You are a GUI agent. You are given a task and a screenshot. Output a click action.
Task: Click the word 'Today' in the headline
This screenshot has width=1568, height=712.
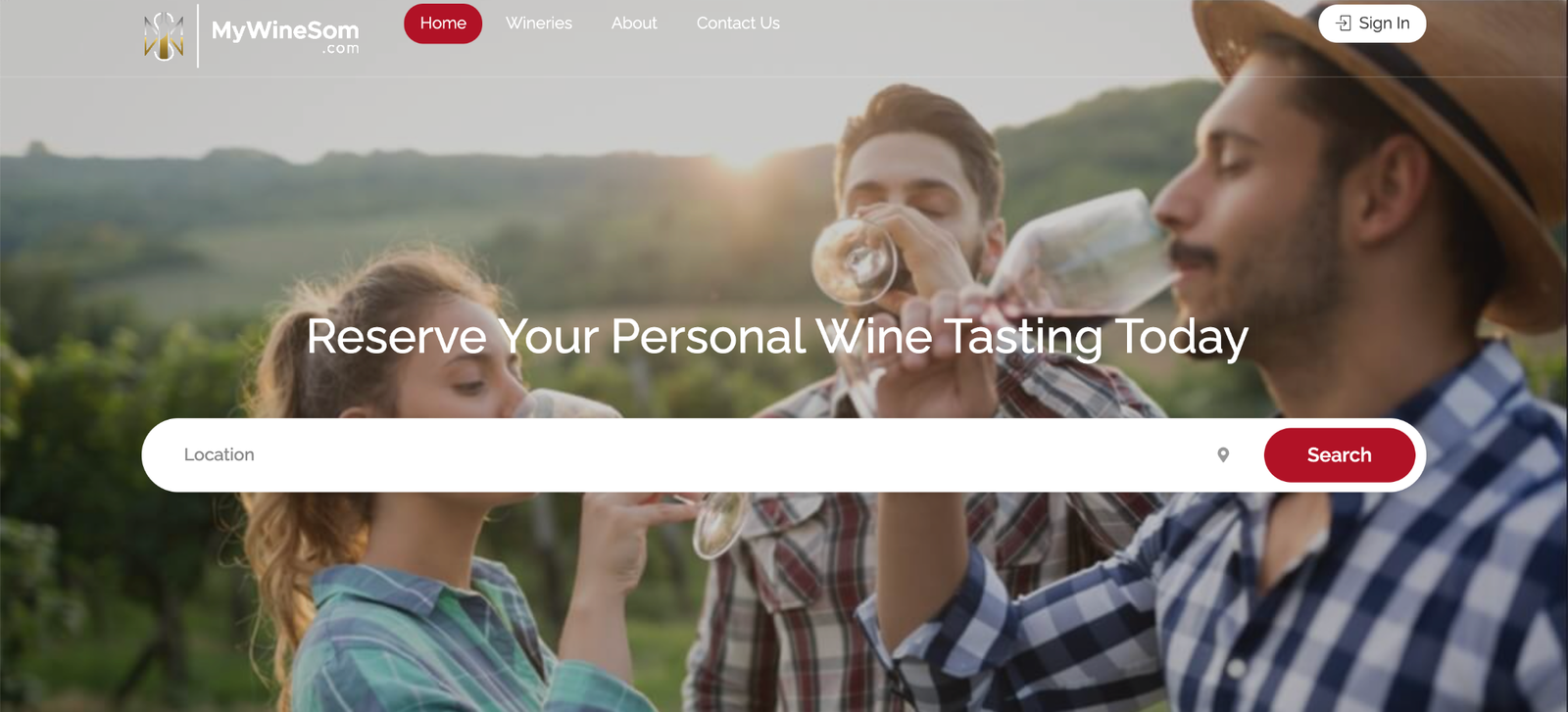point(1182,337)
